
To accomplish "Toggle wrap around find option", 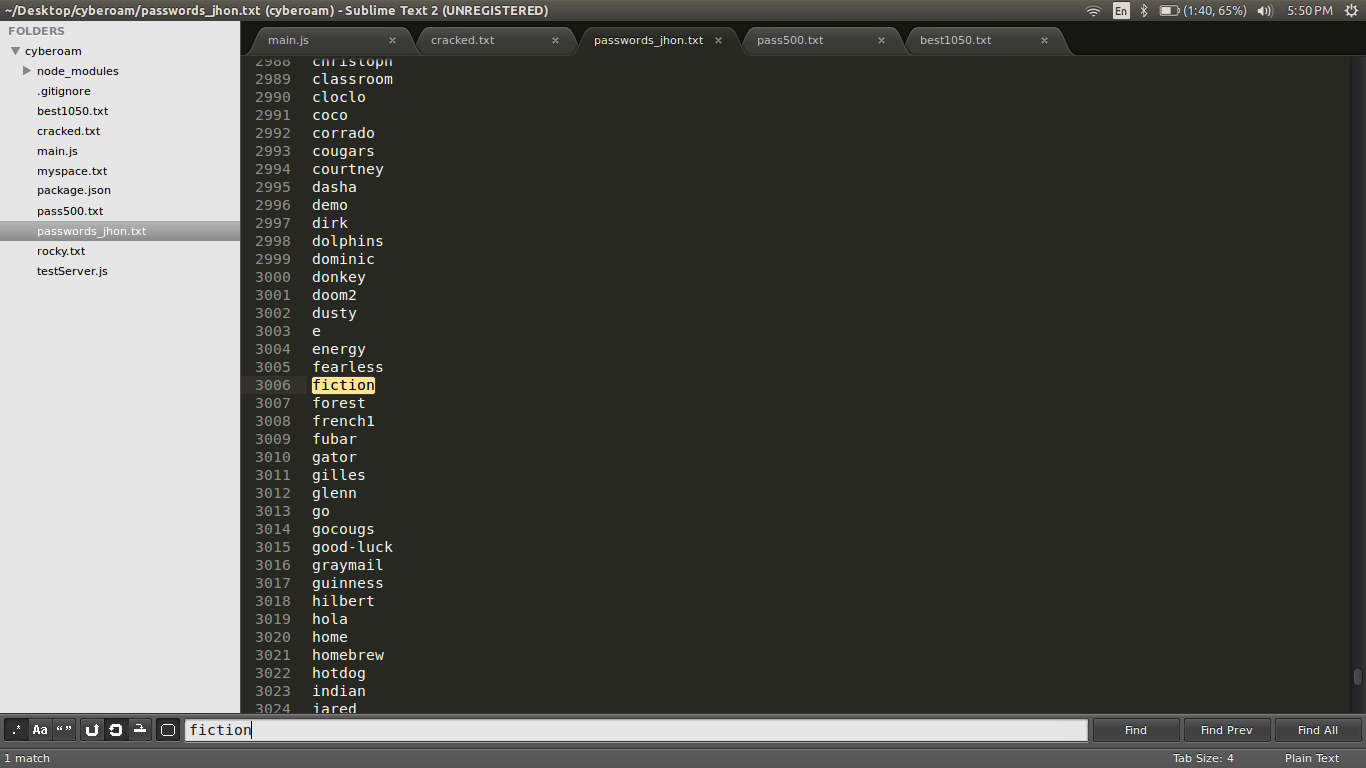I will click(116, 730).
